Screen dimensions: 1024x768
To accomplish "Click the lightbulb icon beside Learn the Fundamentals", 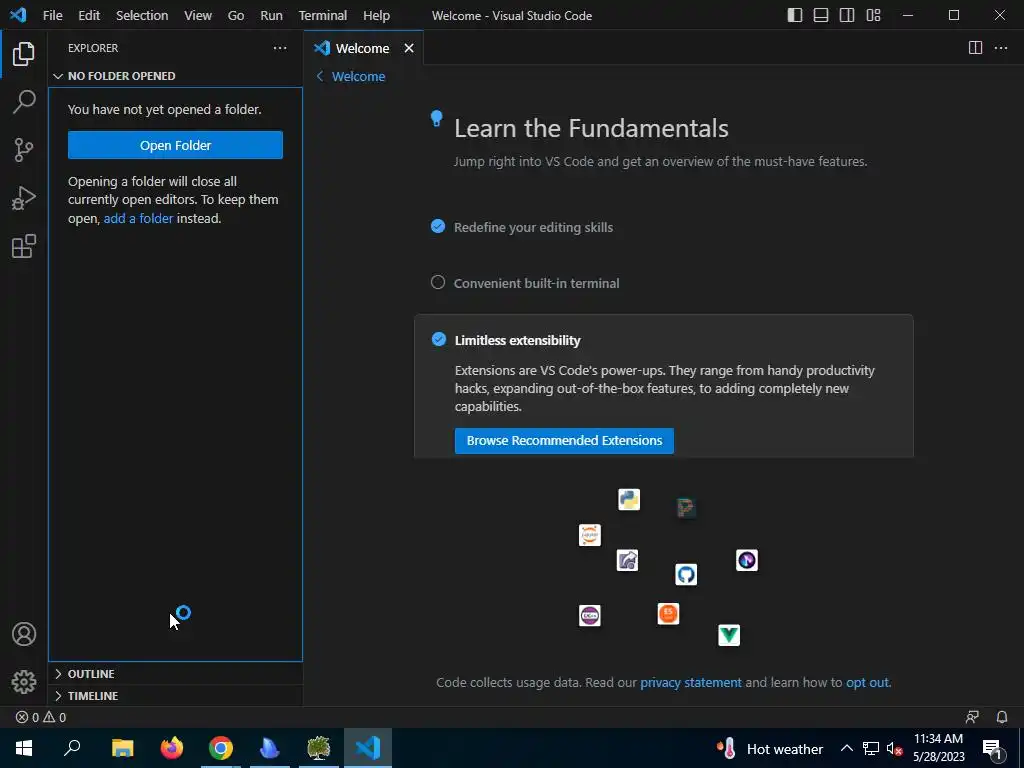I will pyautogui.click(x=436, y=119).
